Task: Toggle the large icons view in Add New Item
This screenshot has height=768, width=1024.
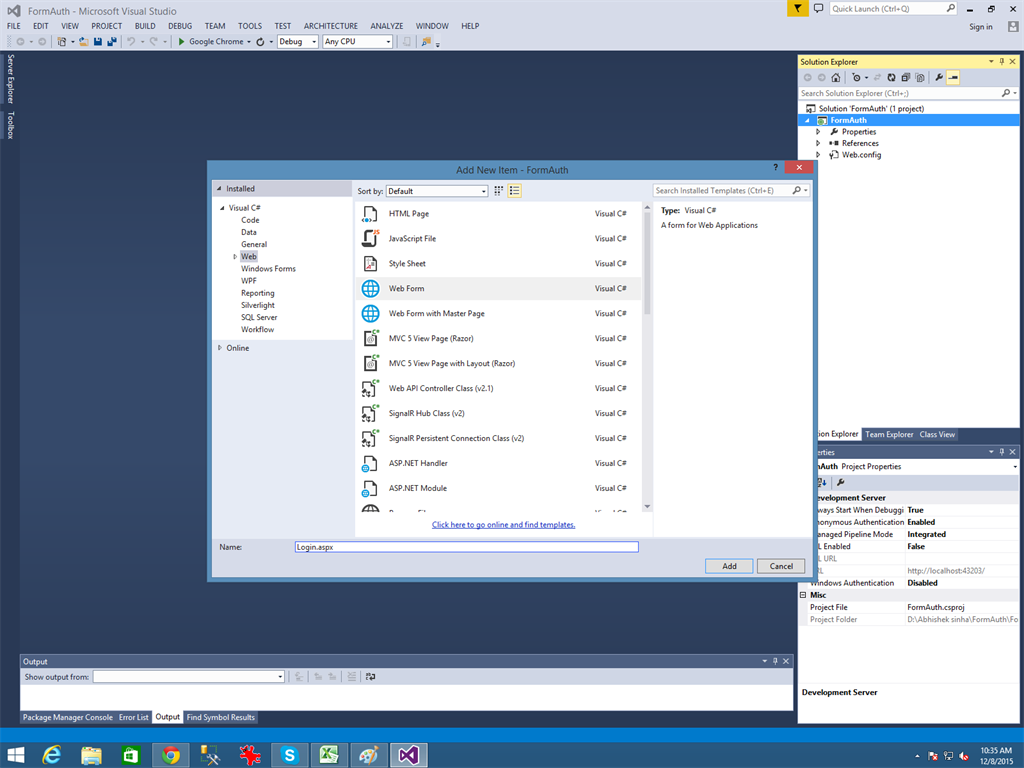Action: [498, 190]
